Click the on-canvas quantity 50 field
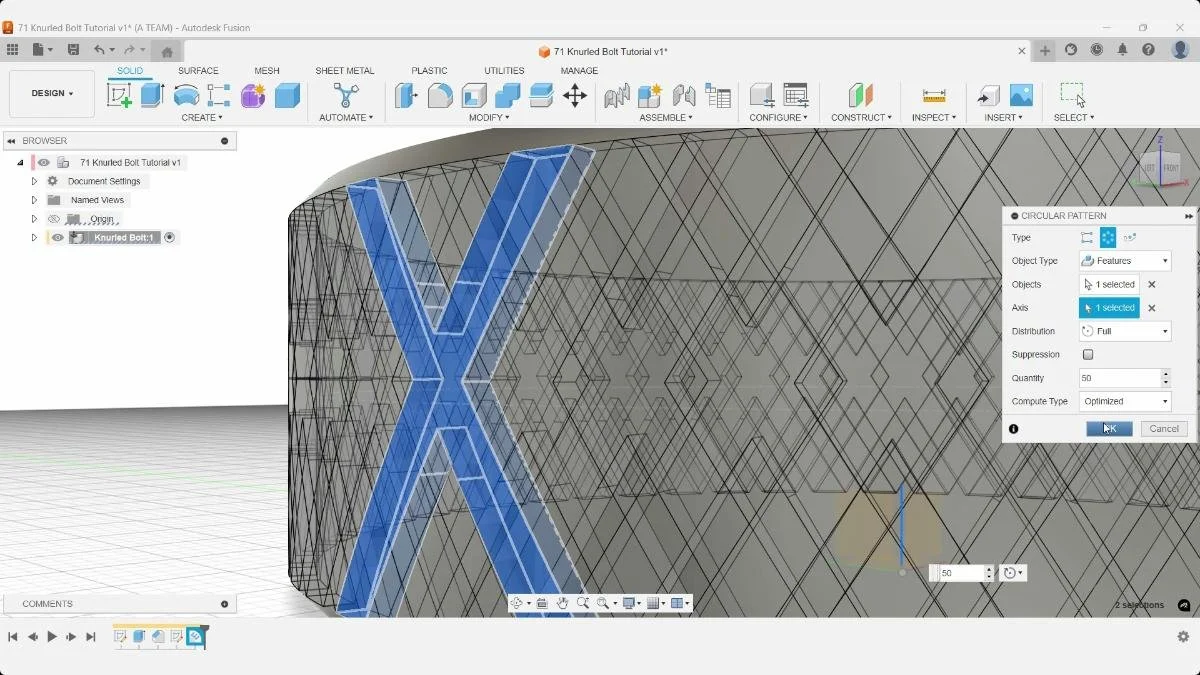This screenshot has height=675, width=1200. 962,573
